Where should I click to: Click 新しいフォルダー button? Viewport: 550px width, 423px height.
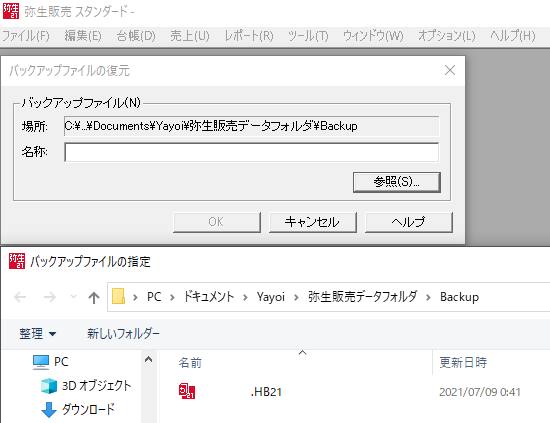(123, 334)
